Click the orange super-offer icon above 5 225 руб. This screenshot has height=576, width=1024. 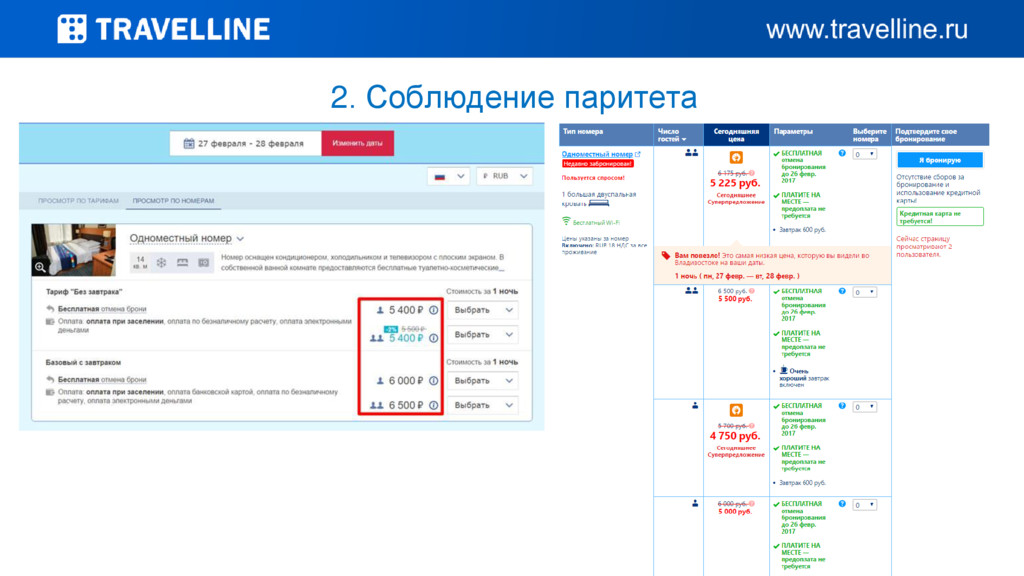[x=736, y=157]
